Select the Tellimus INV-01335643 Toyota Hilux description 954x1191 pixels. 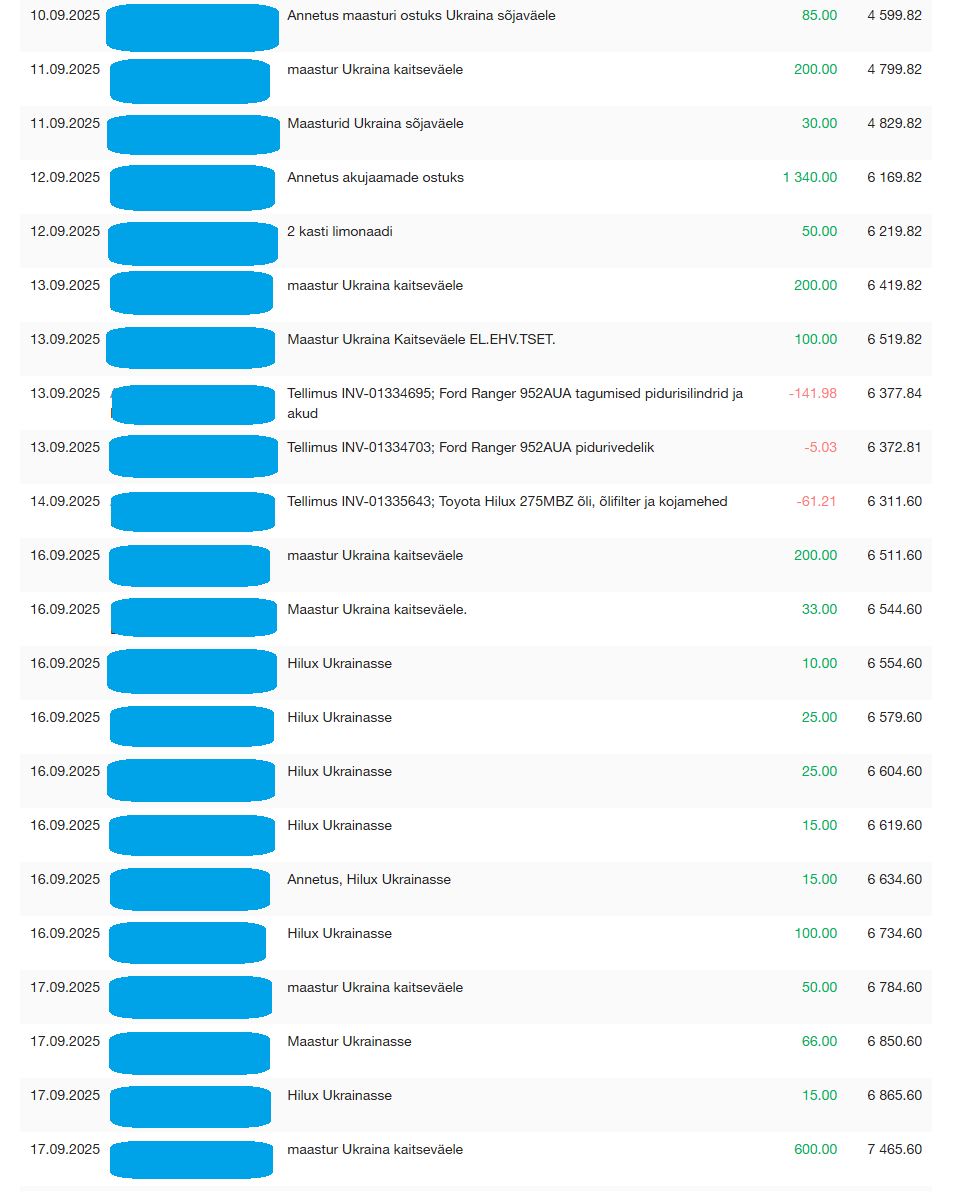(x=507, y=501)
